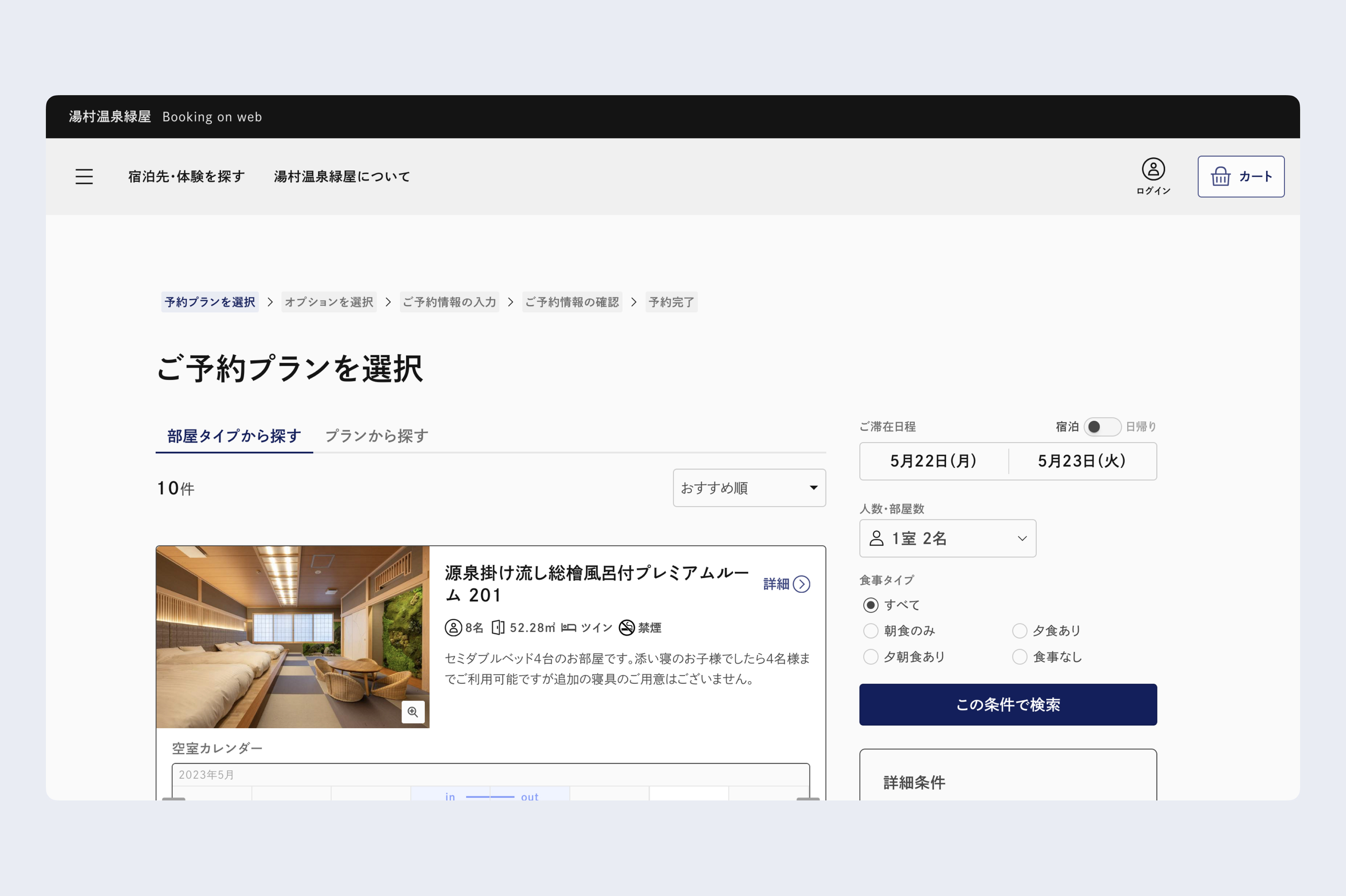Click the check-out date 5月23日(火)

pos(1082,461)
